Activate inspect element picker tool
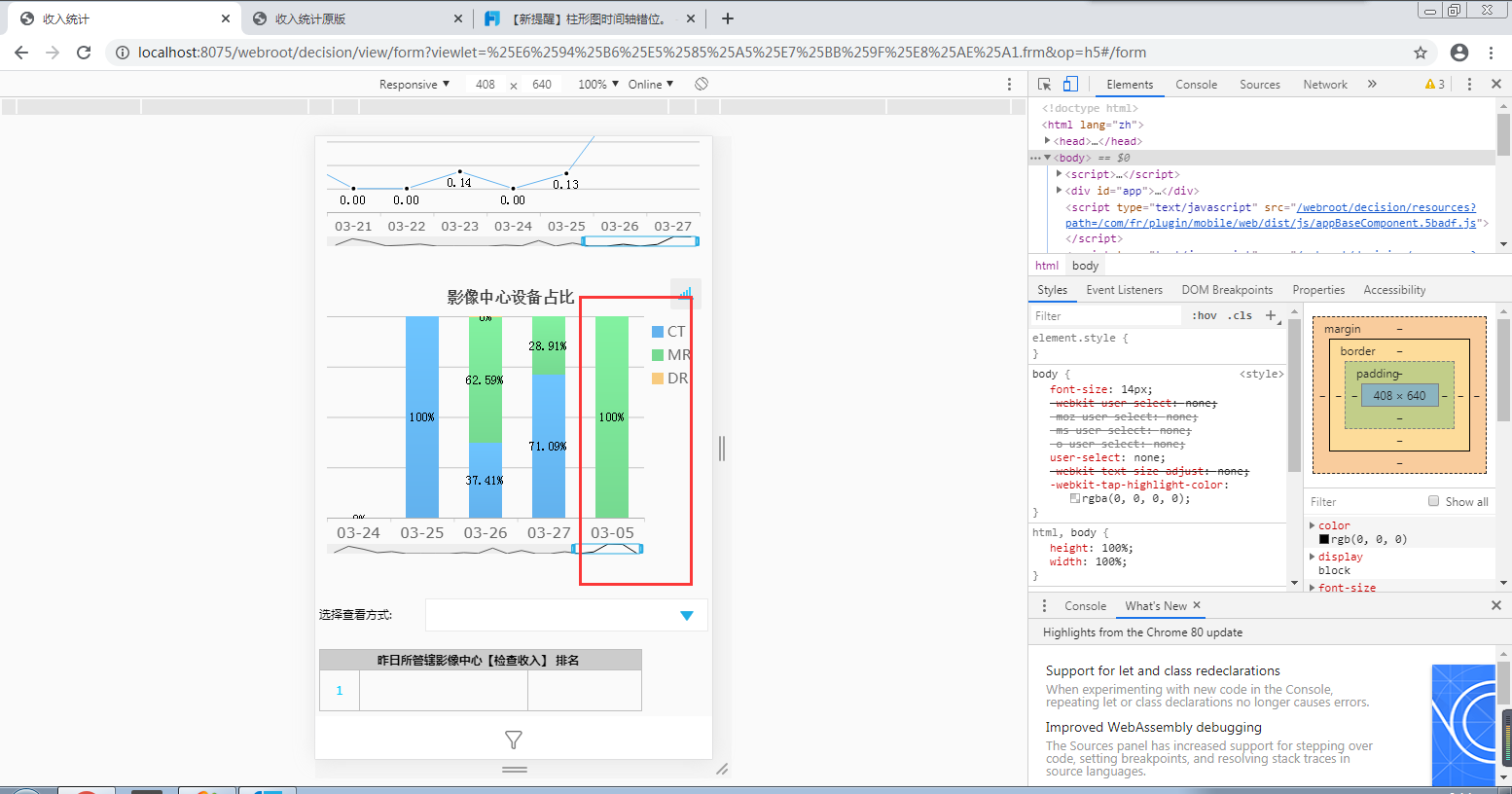This screenshot has height=794, width=1512. point(1044,85)
